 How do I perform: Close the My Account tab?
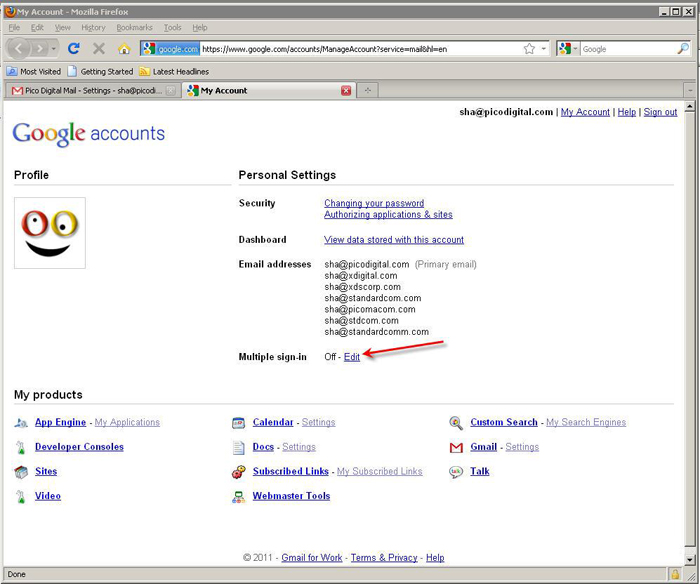346,91
